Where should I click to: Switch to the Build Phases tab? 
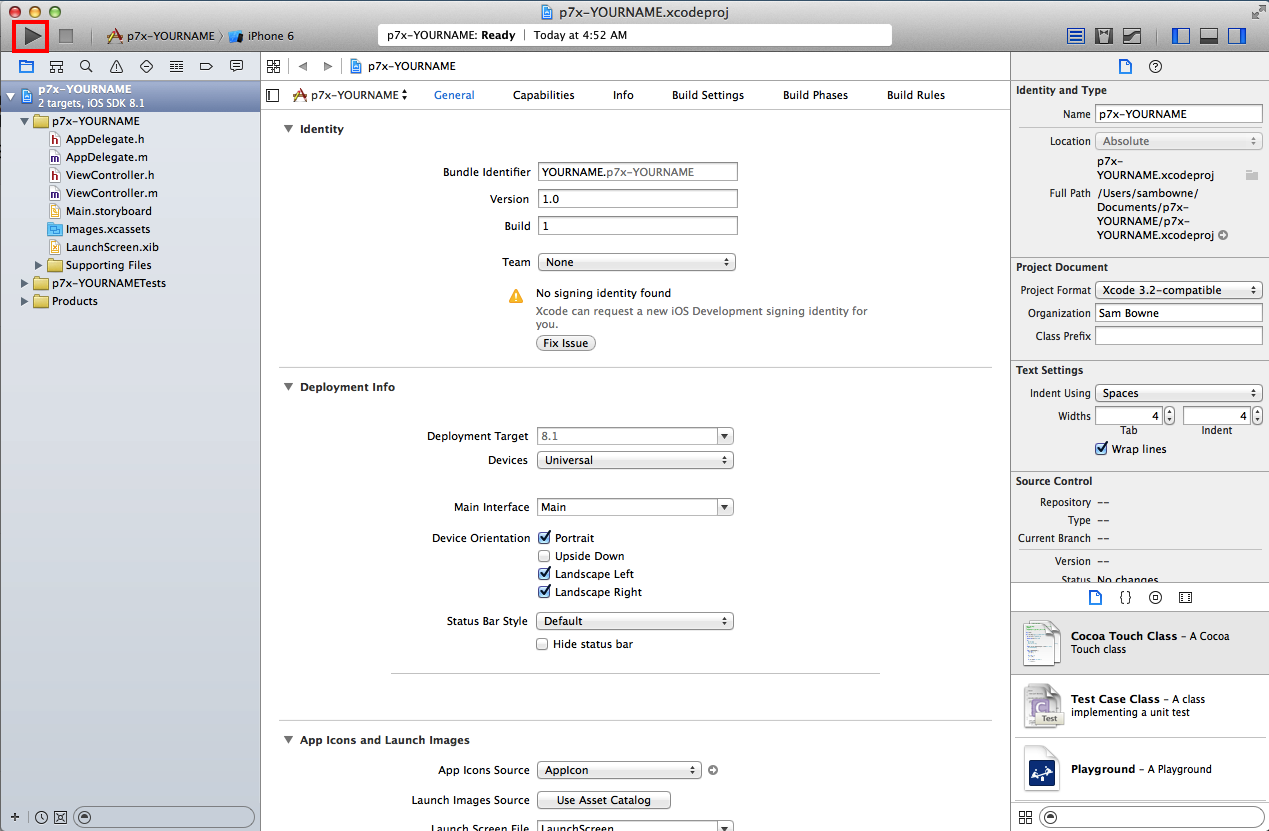pos(815,95)
